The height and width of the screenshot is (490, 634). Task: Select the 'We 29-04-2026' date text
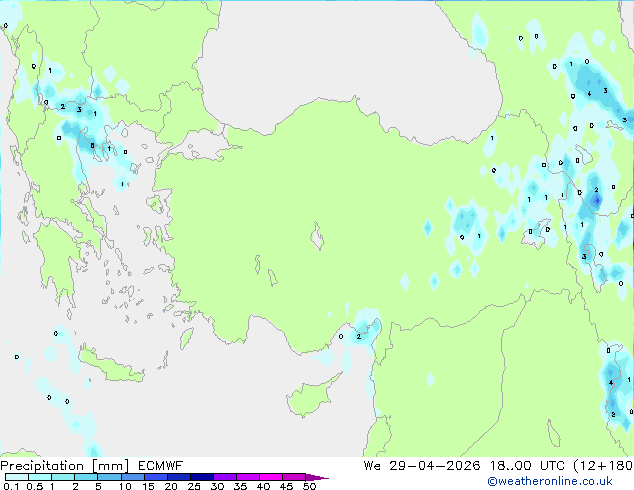click(422, 466)
